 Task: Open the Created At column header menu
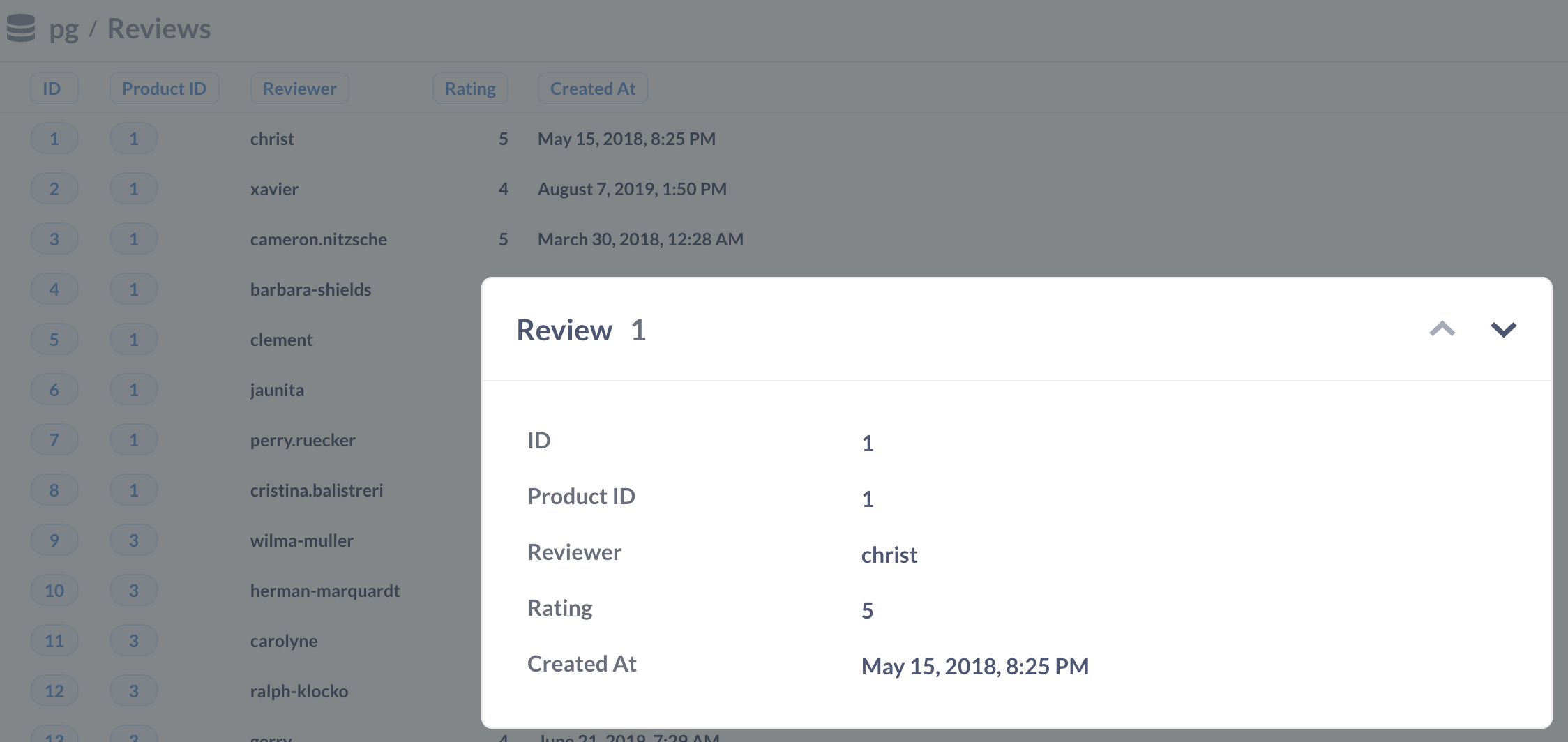point(592,88)
